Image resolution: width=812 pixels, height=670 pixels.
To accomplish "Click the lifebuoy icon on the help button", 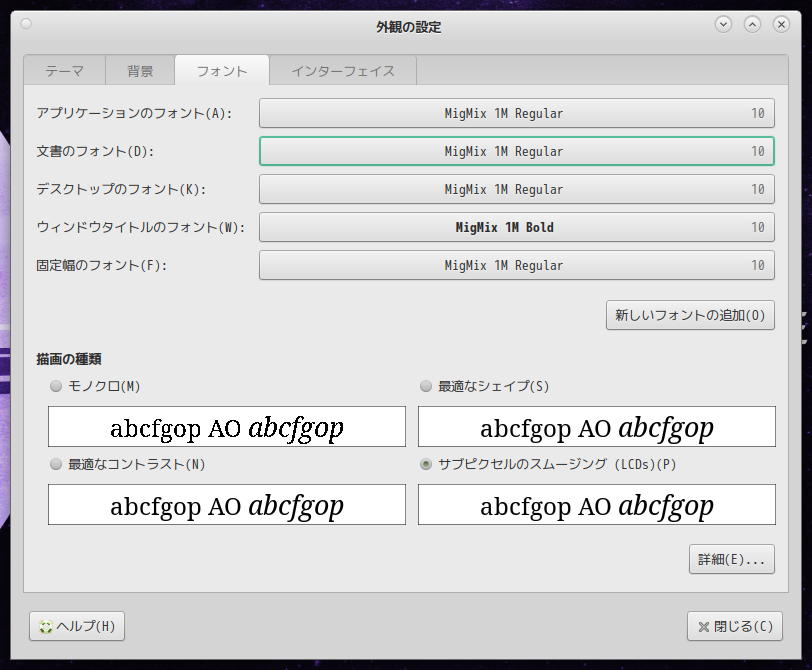I will pos(46,627).
